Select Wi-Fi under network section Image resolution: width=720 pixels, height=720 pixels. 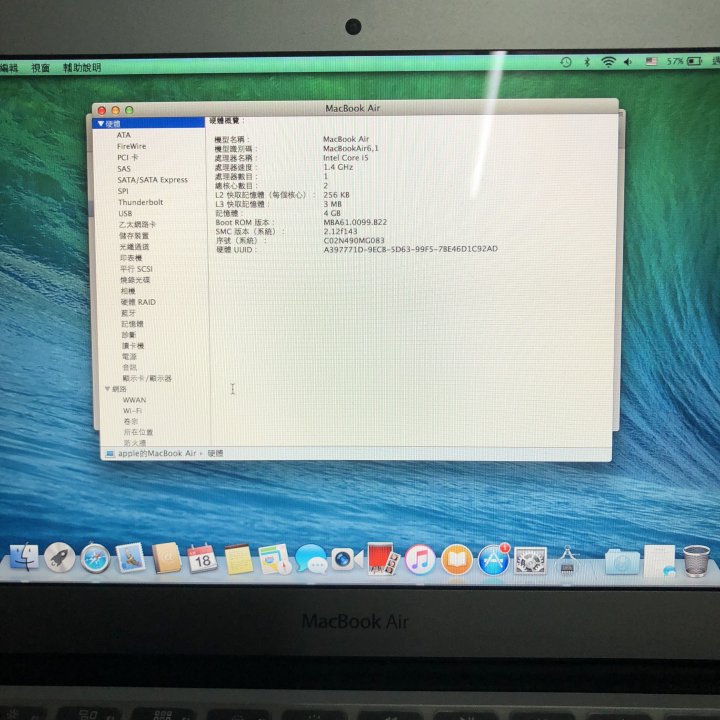pyautogui.click(x=132, y=411)
